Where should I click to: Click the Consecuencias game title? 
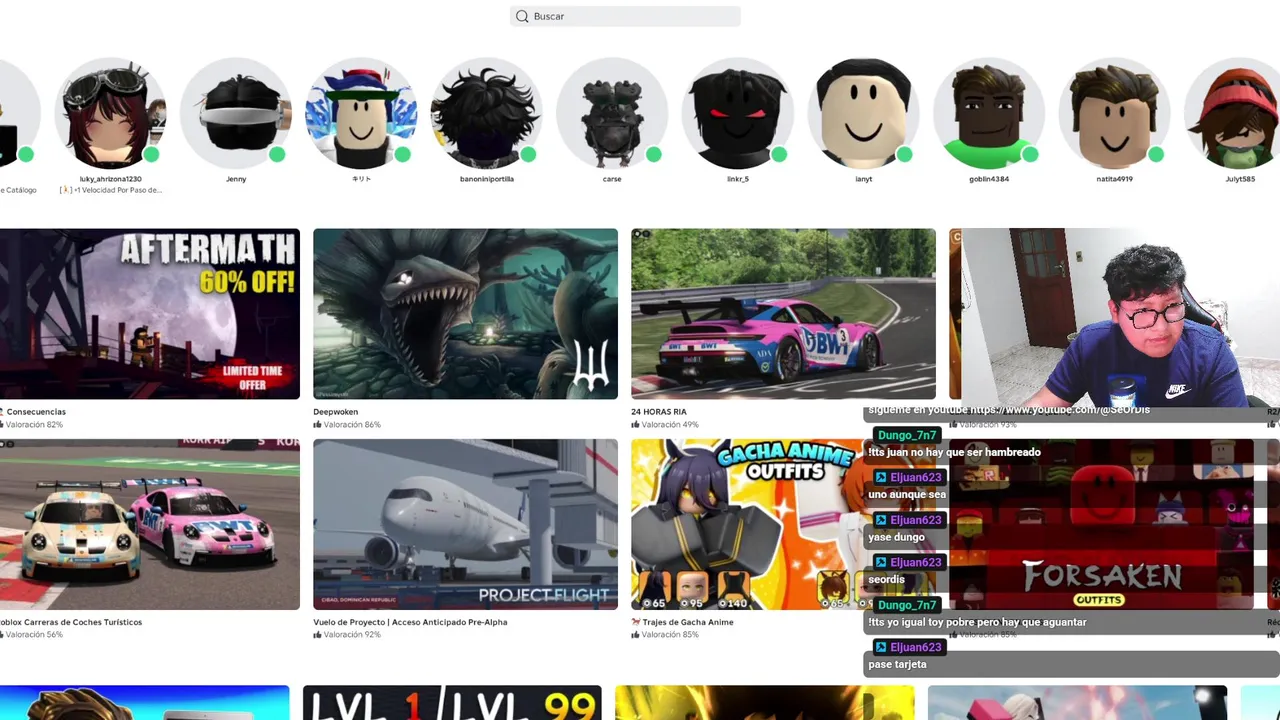tap(36, 412)
